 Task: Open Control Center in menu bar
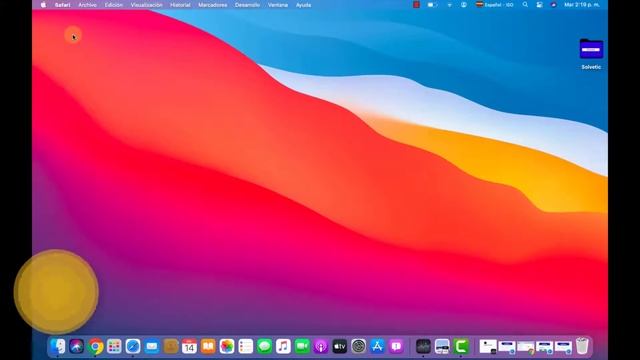[x=540, y=5]
